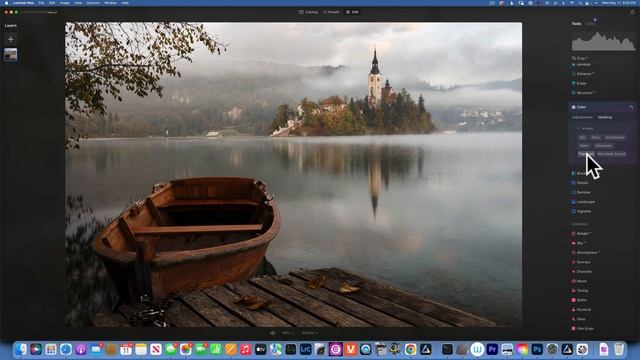Toggle the Water mask option
The height and width of the screenshot is (360, 640).
click(584, 146)
